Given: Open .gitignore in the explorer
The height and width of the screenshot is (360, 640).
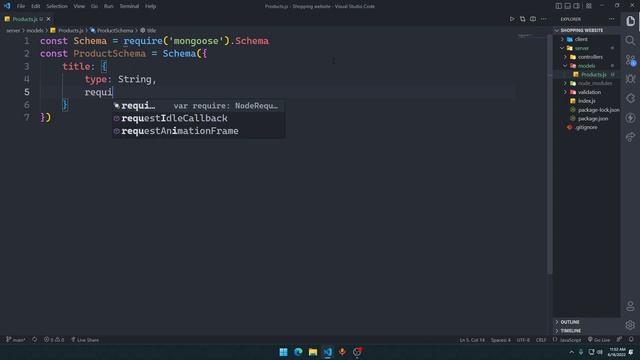Looking at the screenshot, I should pos(586,127).
